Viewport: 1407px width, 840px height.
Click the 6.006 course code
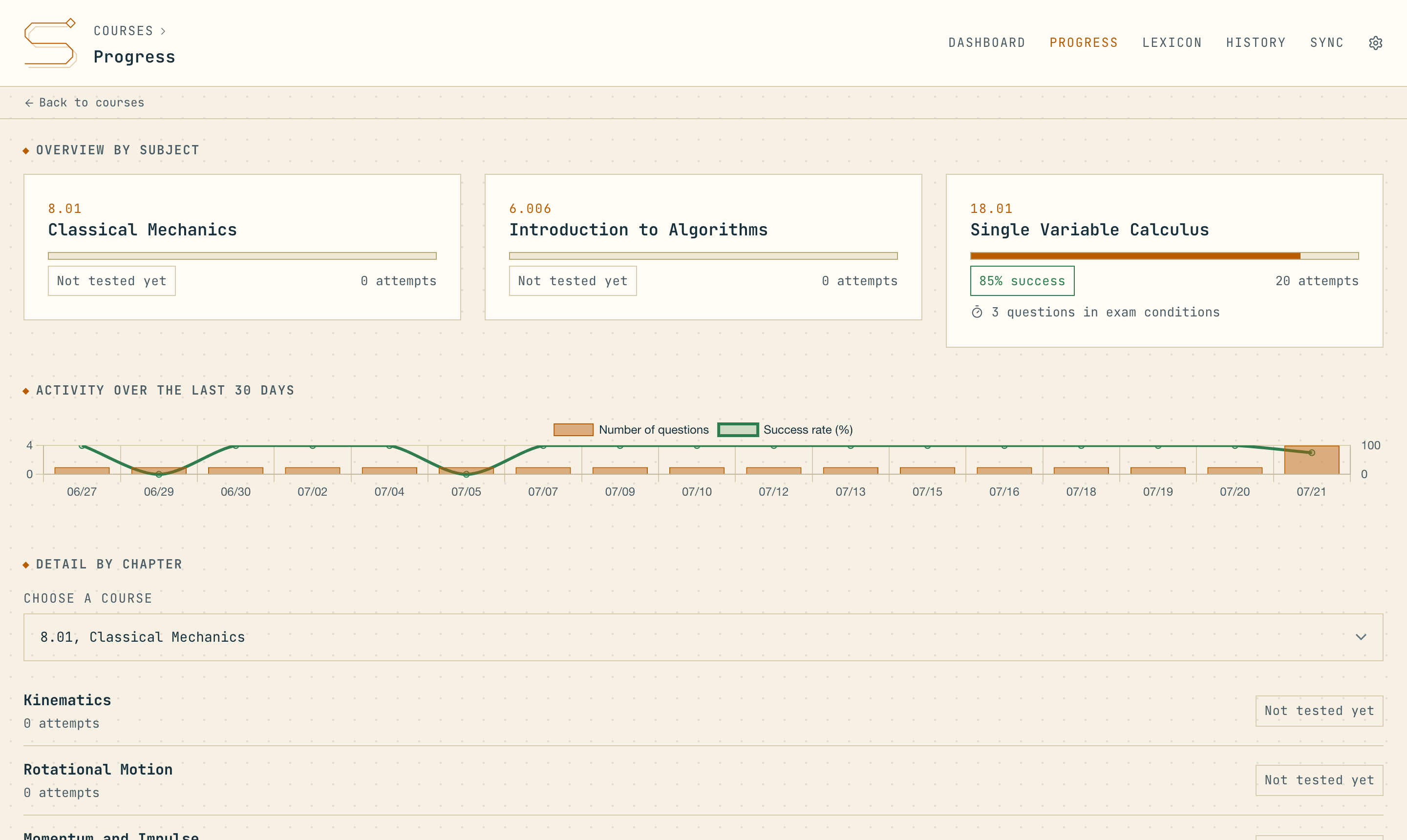pos(530,209)
